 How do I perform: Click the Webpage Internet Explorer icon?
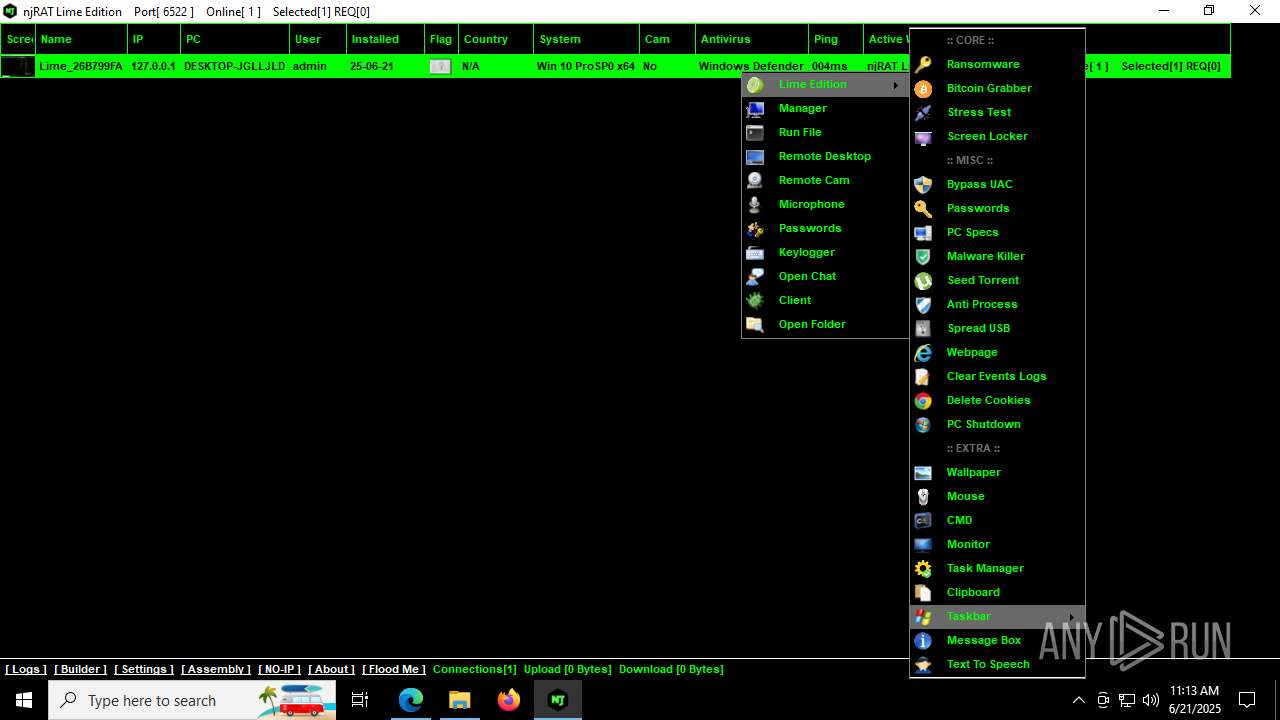pos(923,352)
